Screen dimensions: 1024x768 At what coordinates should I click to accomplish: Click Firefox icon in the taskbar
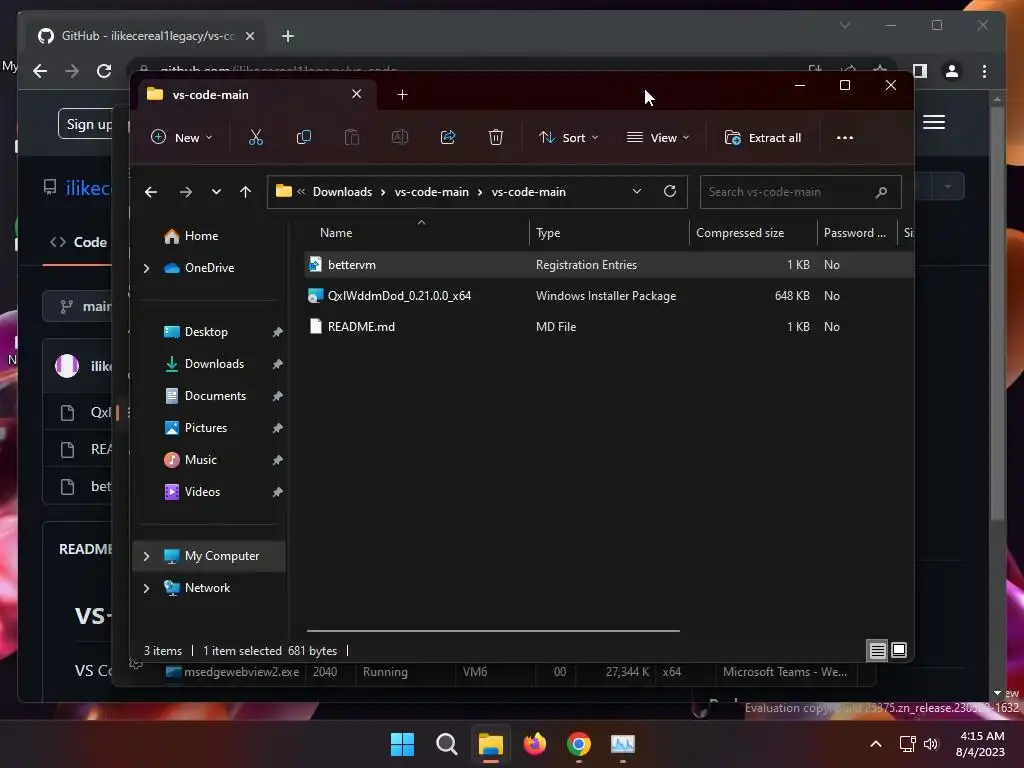(x=535, y=744)
